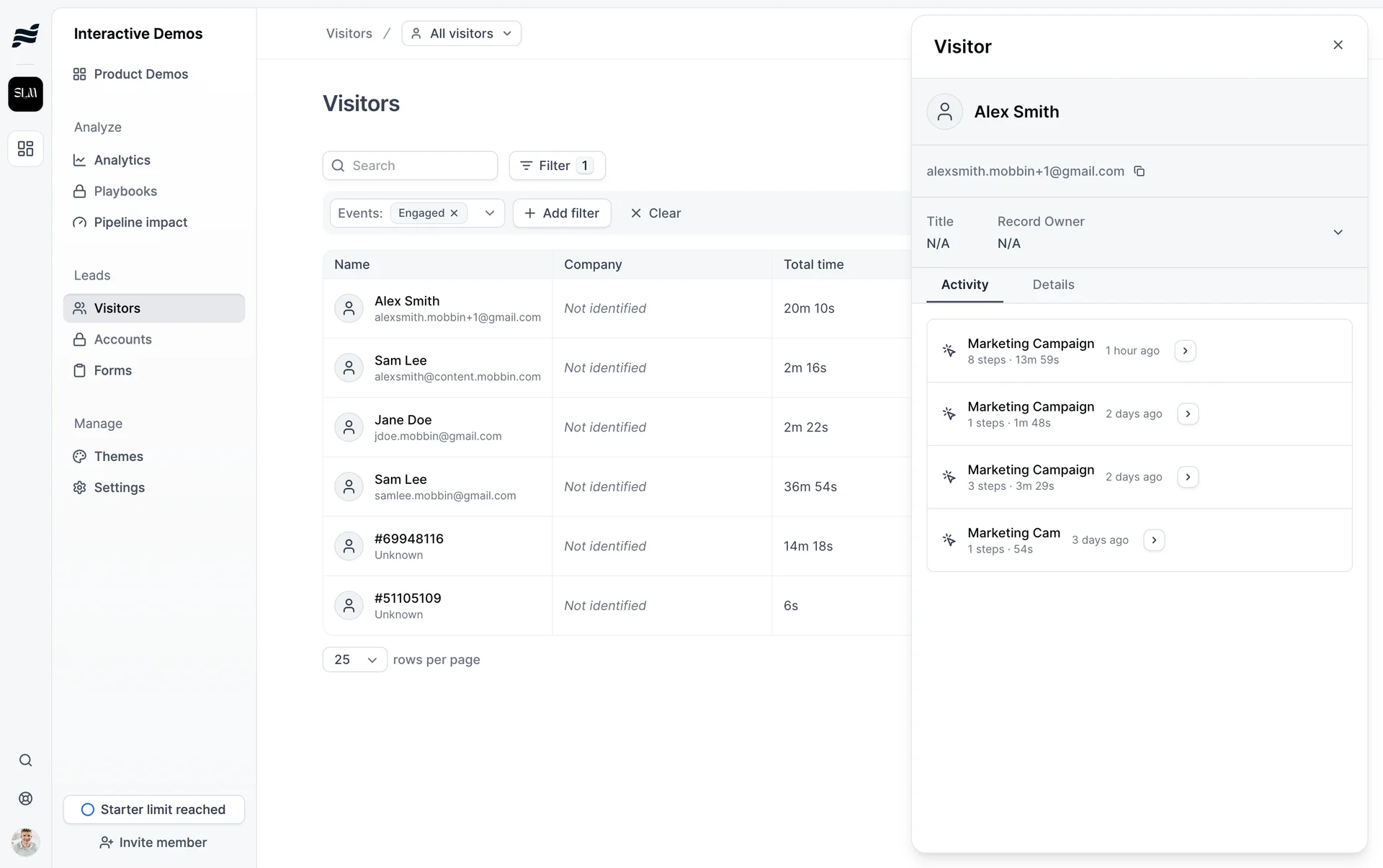Viewport: 1383px width, 868px height.
Task: Remove the Engaged filter tag
Action: coord(455,213)
